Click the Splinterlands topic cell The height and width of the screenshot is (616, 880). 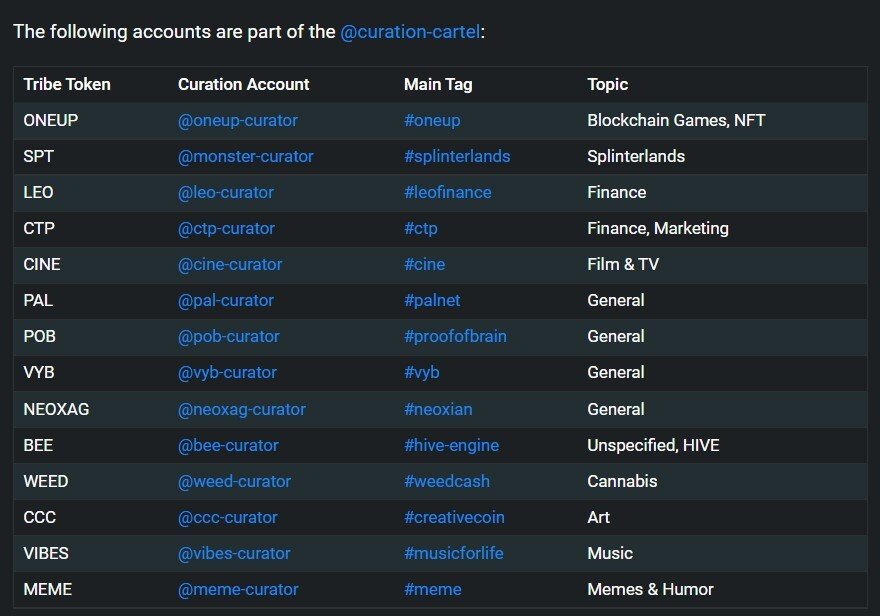(635, 156)
